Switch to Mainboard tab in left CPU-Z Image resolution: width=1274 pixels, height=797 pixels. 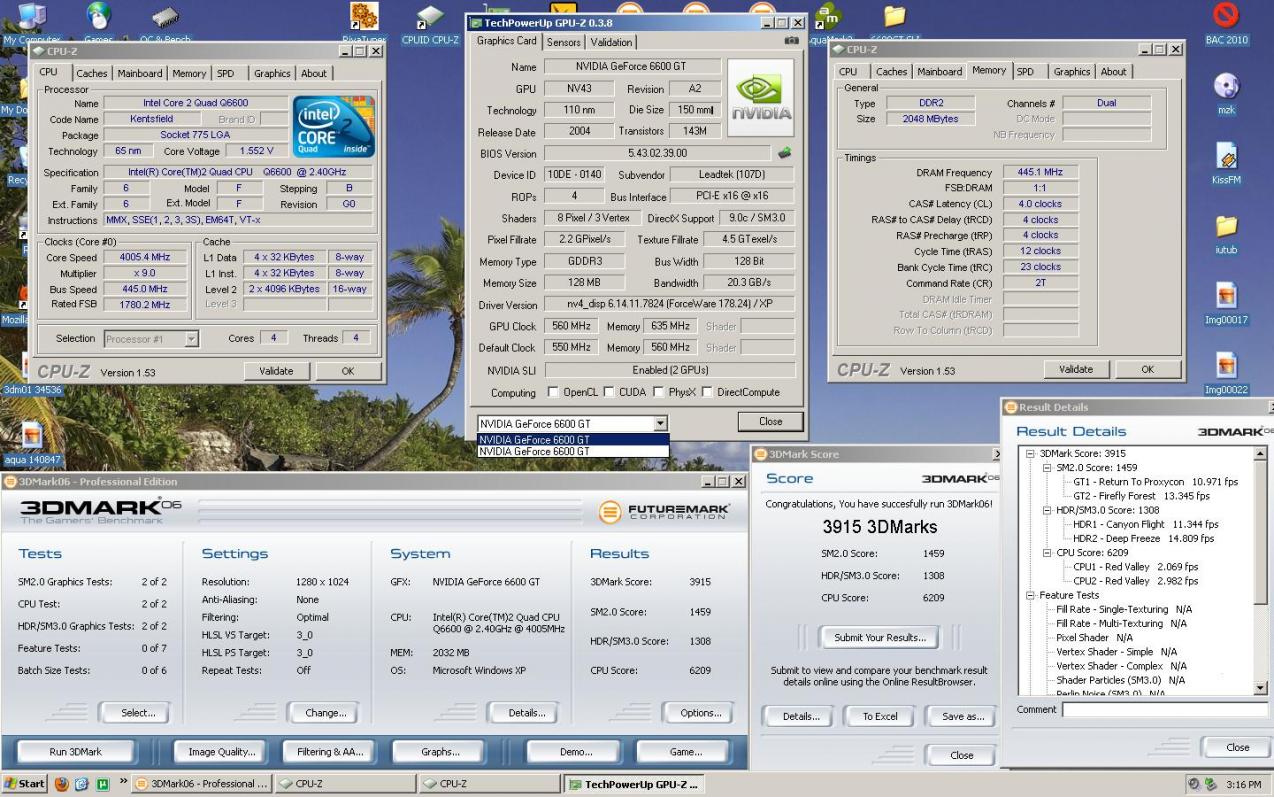tap(140, 73)
